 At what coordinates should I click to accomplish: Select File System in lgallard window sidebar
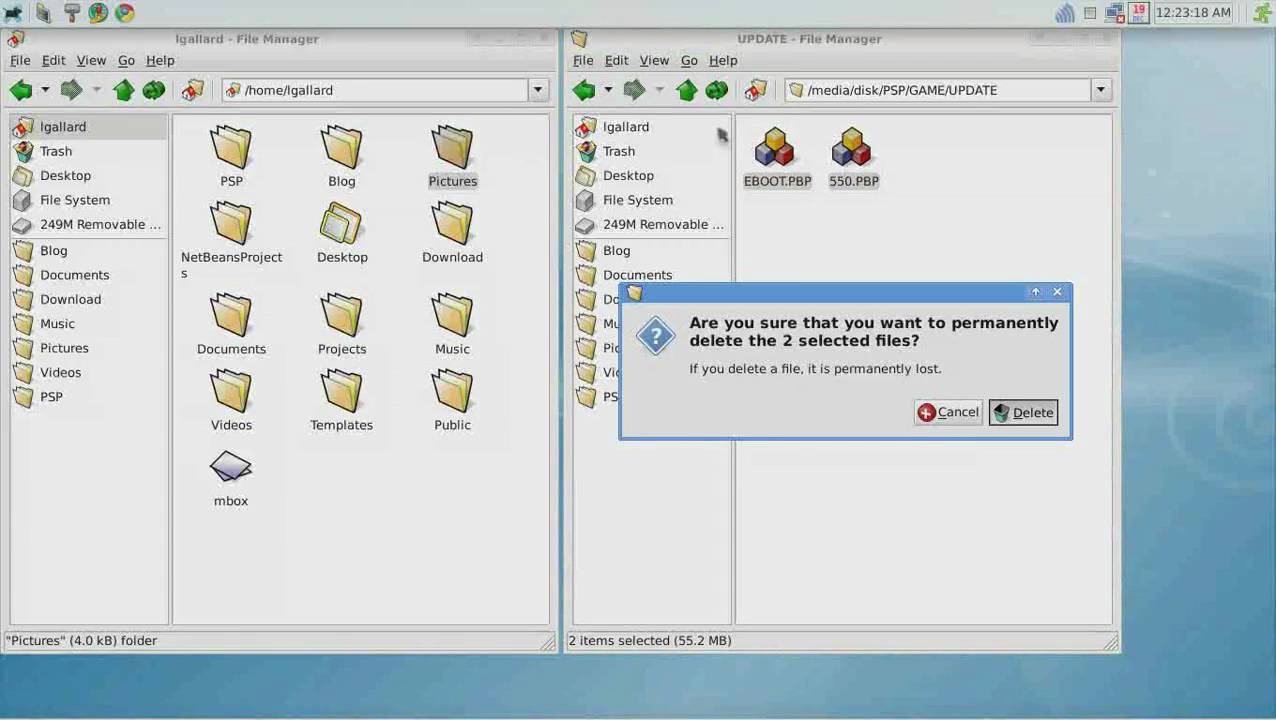click(x=89, y=200)
